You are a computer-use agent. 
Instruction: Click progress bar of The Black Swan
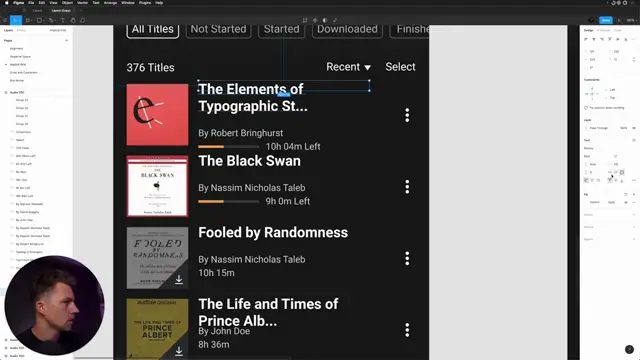[x=229, y=201]
